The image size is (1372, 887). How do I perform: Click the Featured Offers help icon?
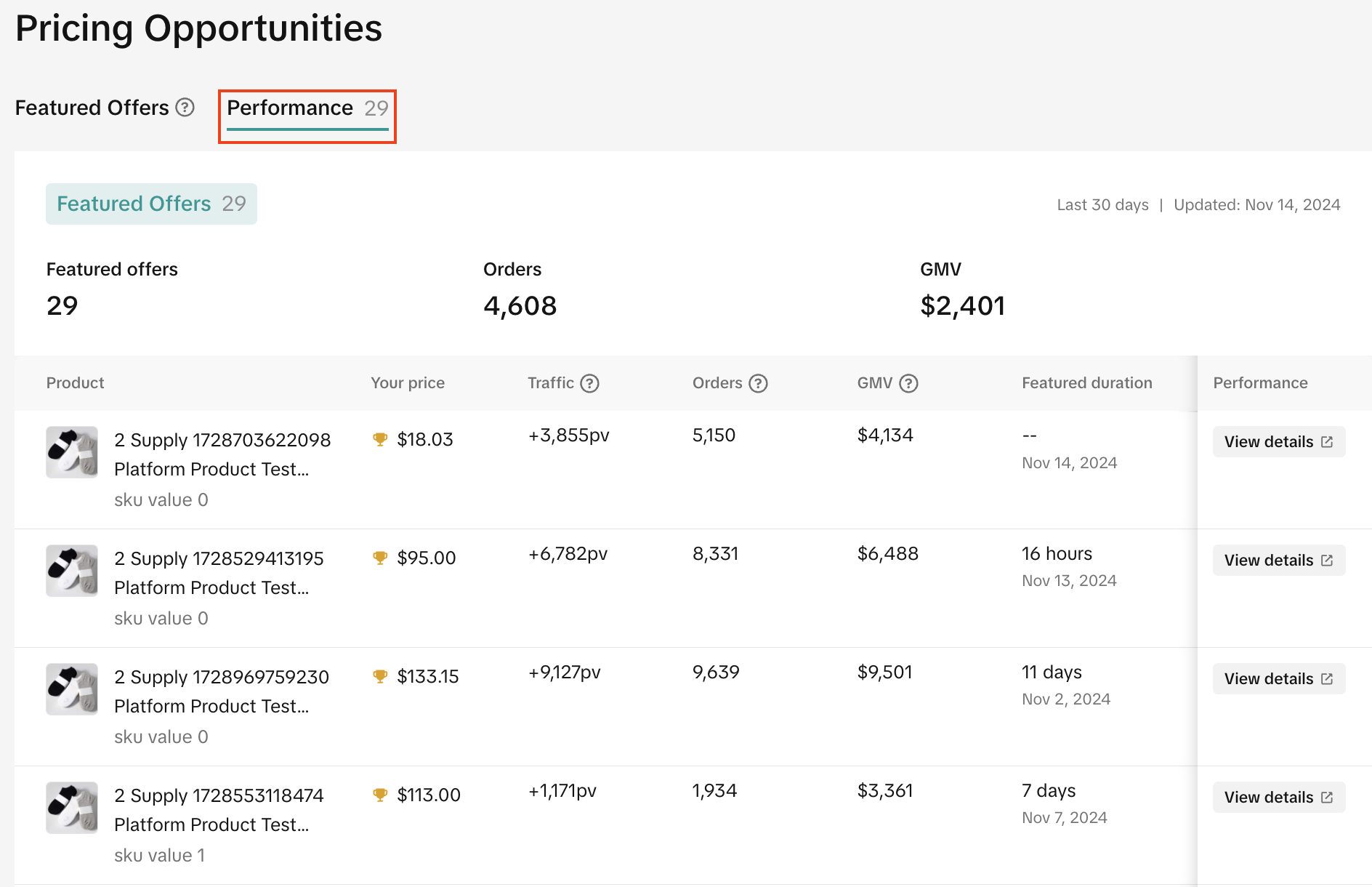185,108
